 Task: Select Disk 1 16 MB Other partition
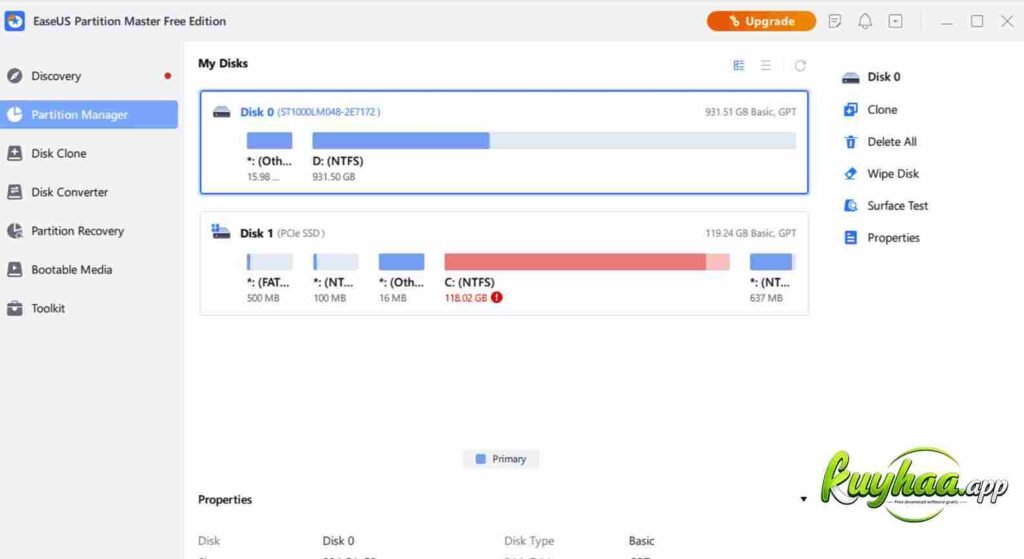pos(401,262)
